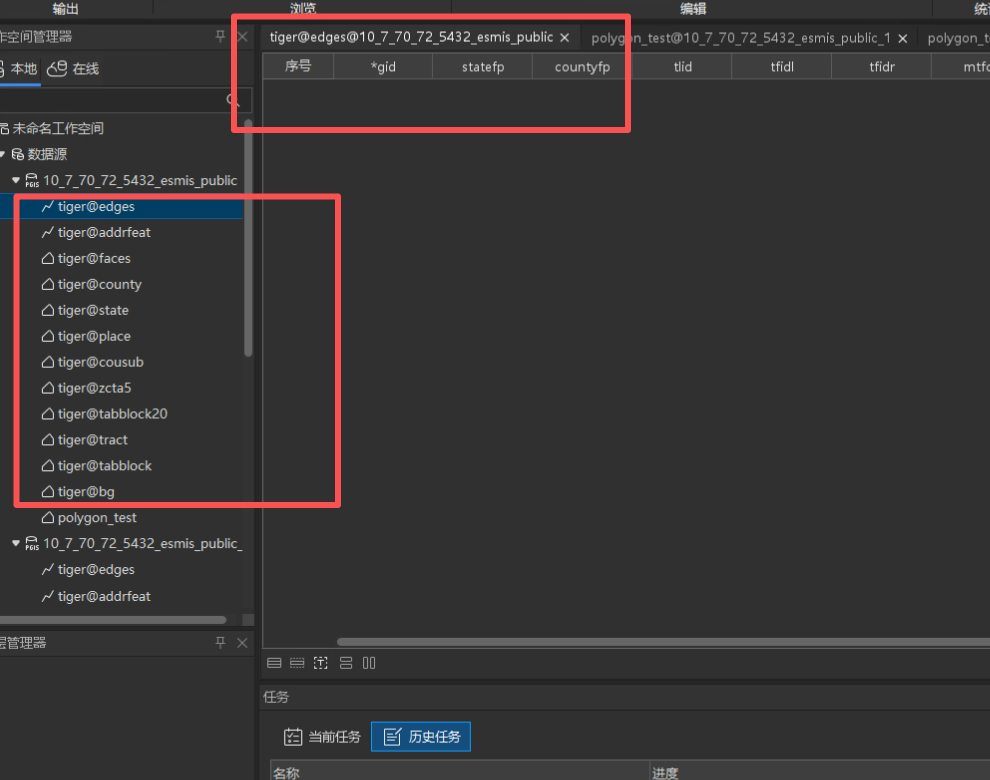Collapse the first 10_7_70_72_5432_esmis_public datasource
The width and height of the screenshot is (990, 780).
pos(16,180)
